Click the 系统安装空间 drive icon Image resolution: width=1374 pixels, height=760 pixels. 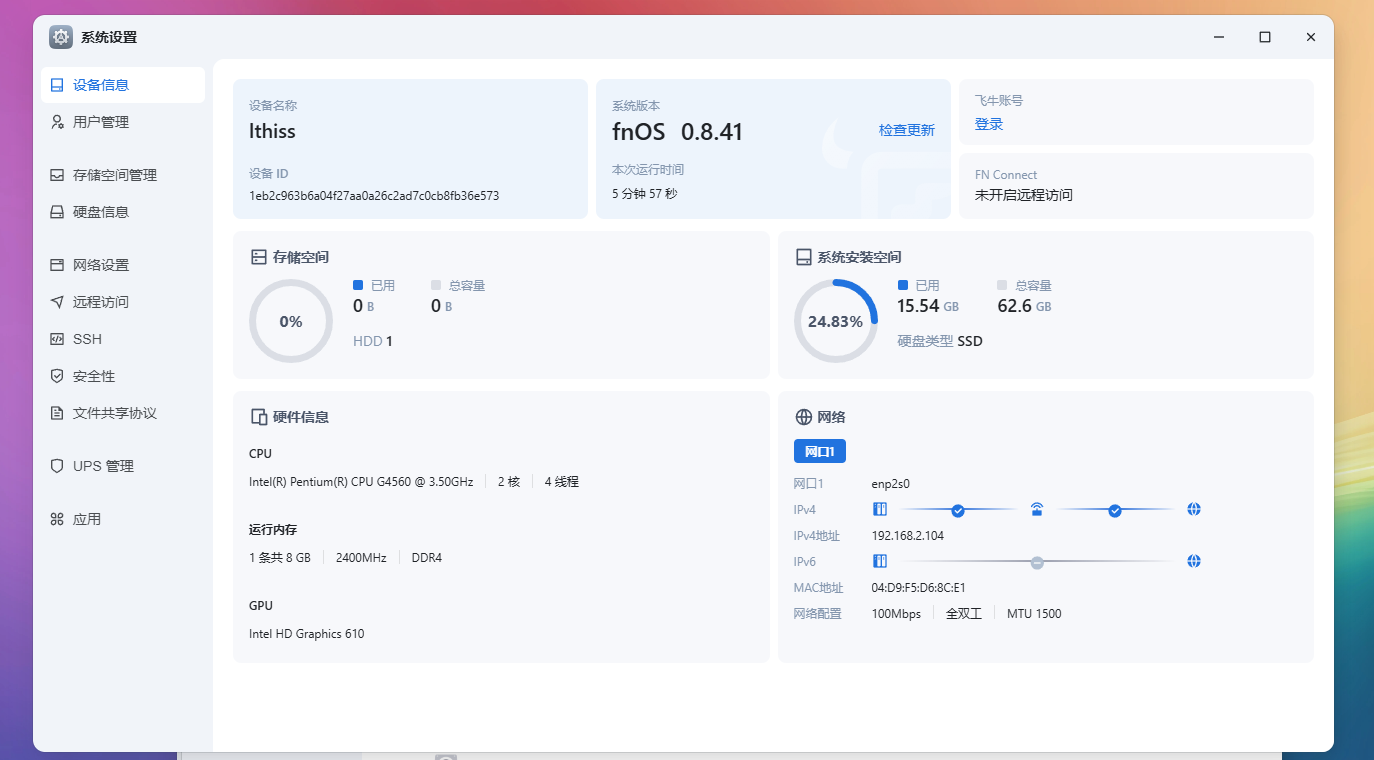(x=804, y=257)
